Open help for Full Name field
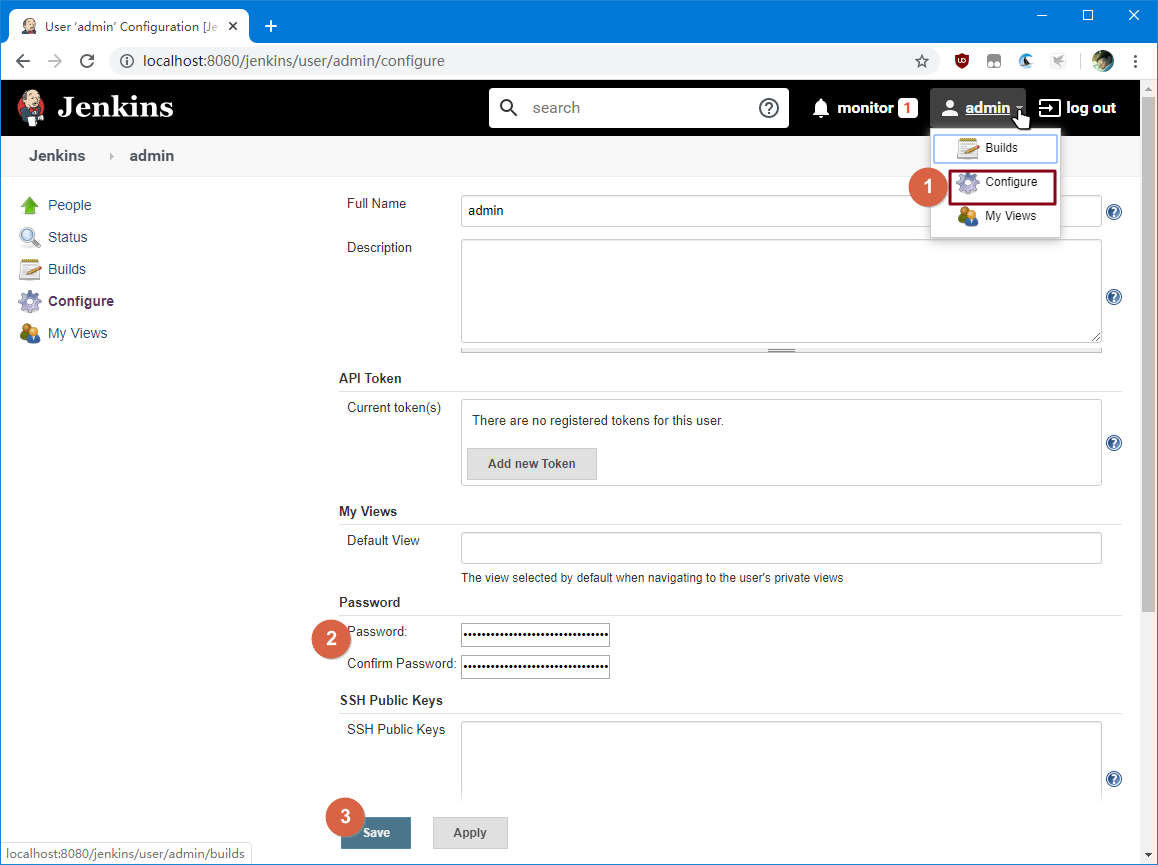Viewport: 1158px width, 865px height. click(1114, 212)
